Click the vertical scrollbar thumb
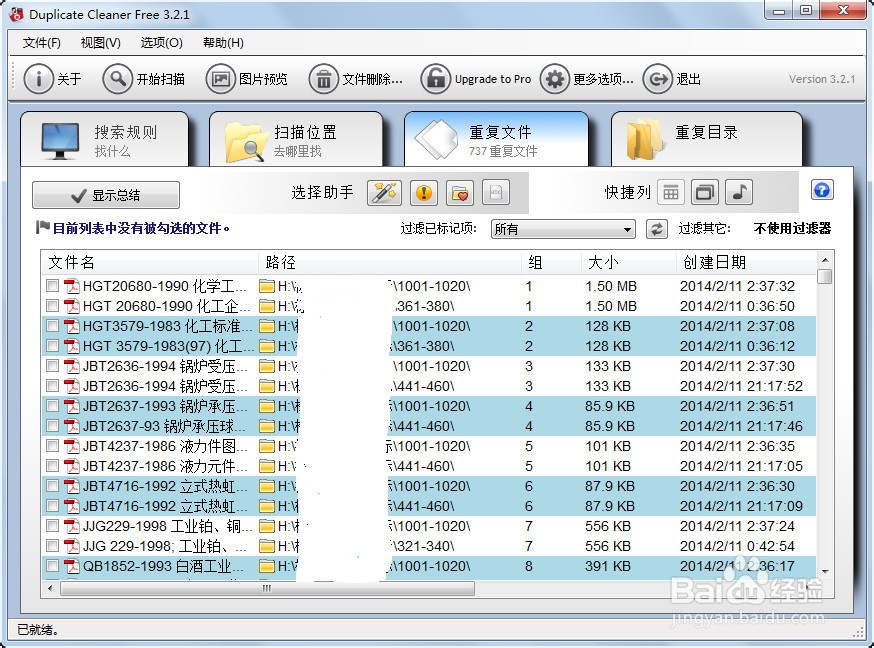 [825, 276]
